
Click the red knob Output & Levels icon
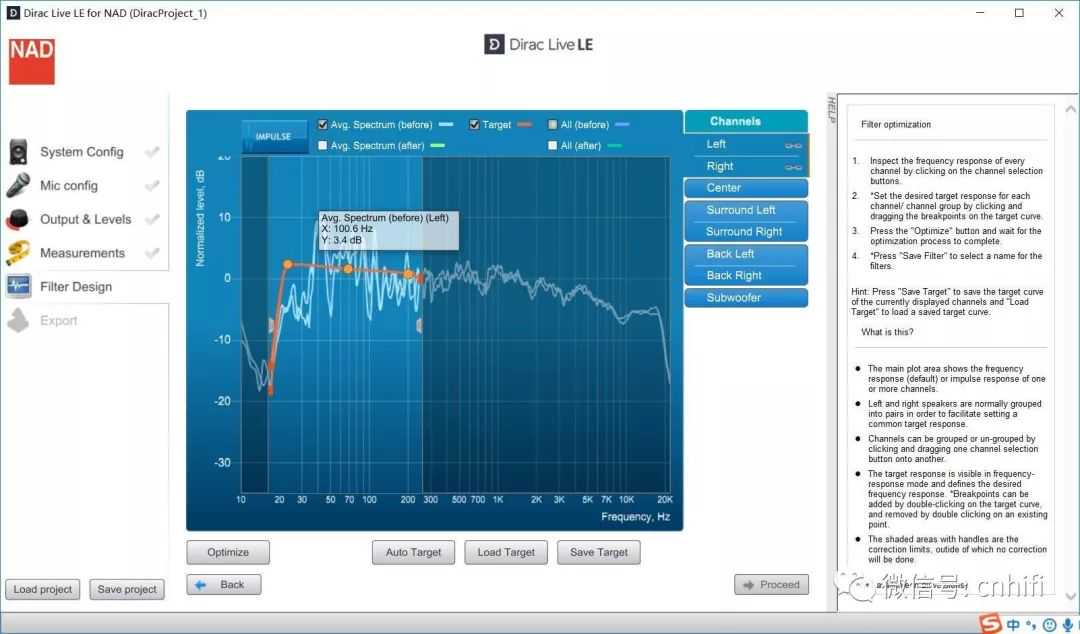point(19,220)
